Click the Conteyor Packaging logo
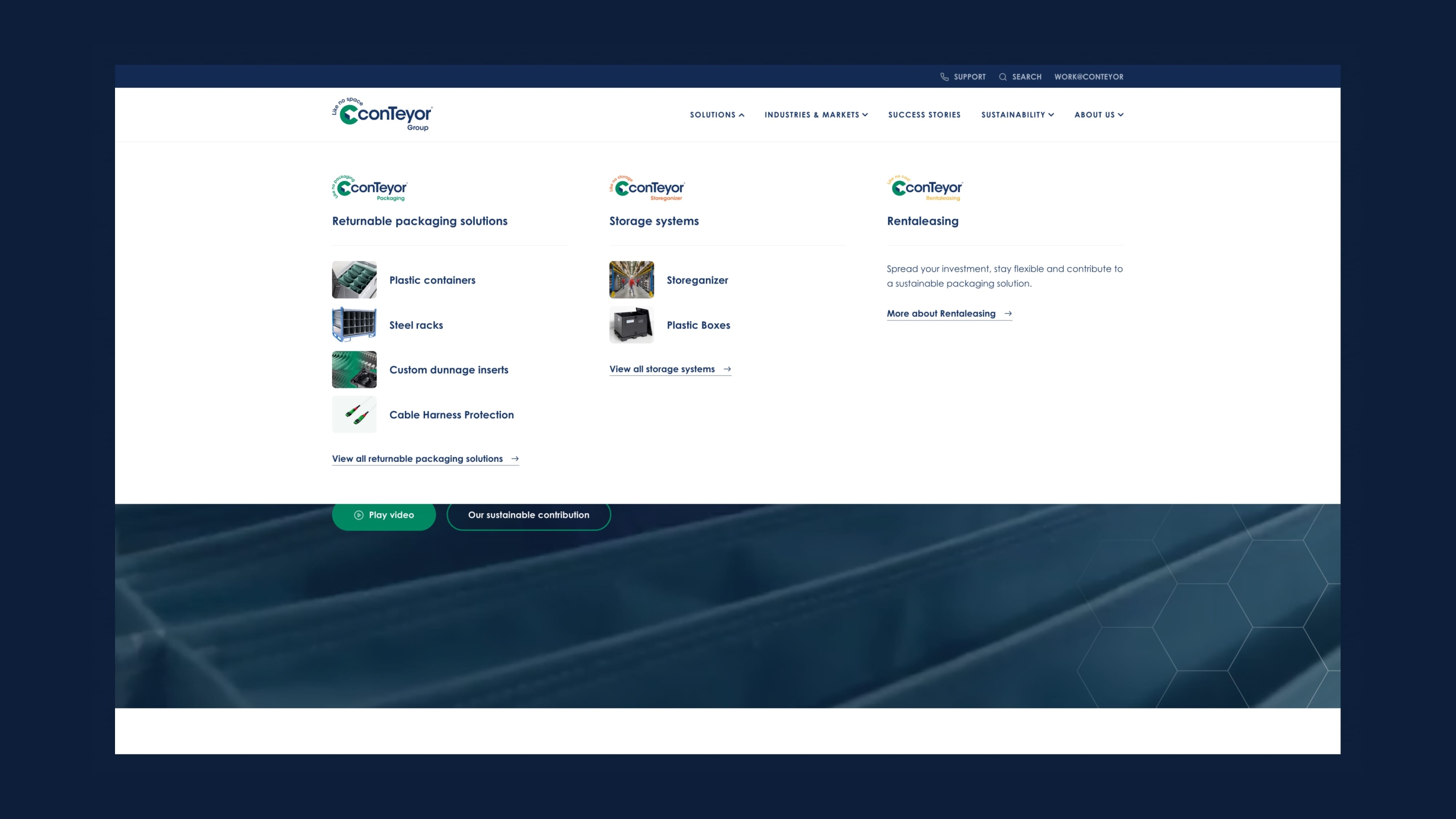The width and height of the screenshot is (1456, 819). (370, 188)
